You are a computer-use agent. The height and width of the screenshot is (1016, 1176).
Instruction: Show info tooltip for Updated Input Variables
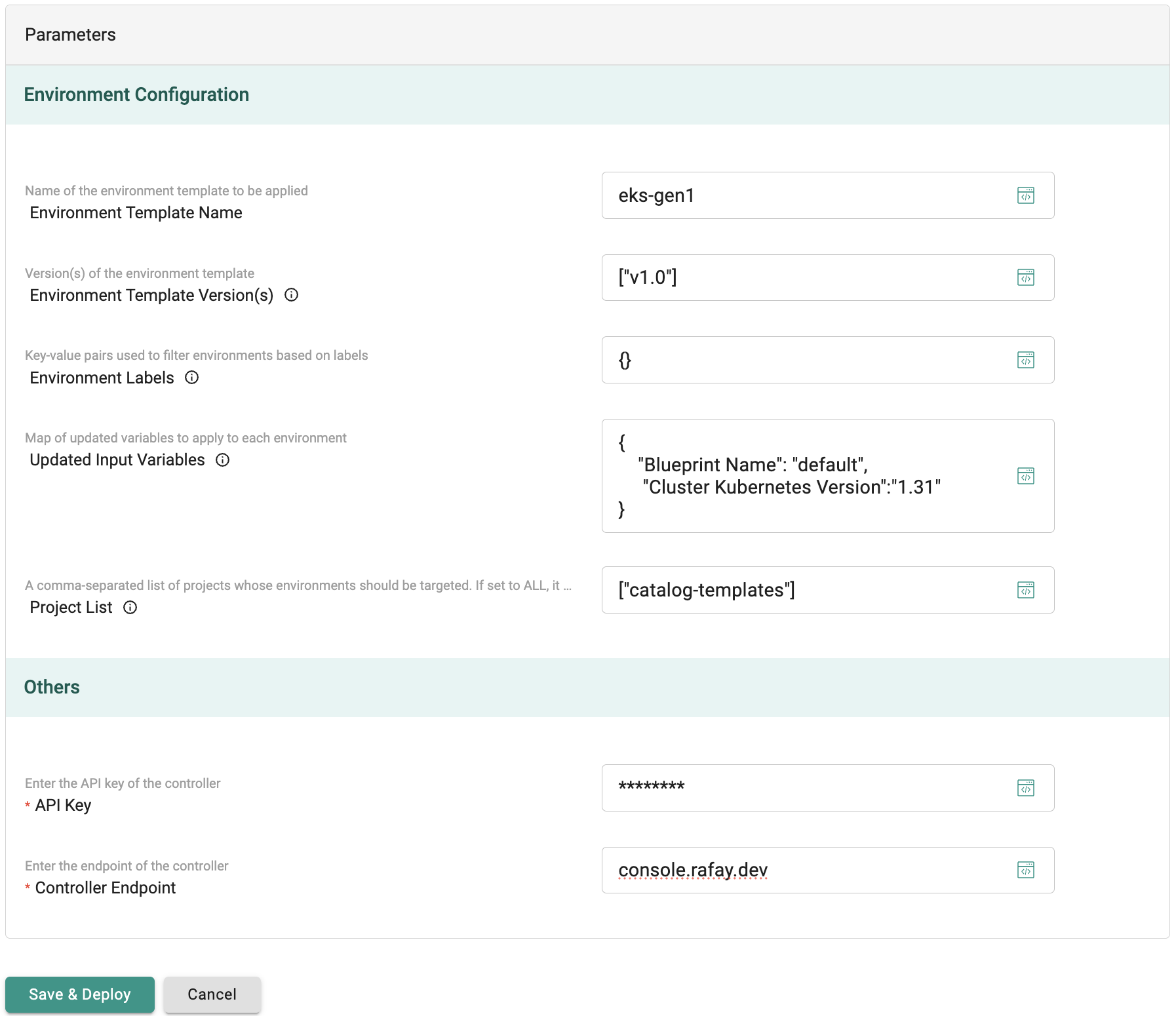(x=223, y=460)
